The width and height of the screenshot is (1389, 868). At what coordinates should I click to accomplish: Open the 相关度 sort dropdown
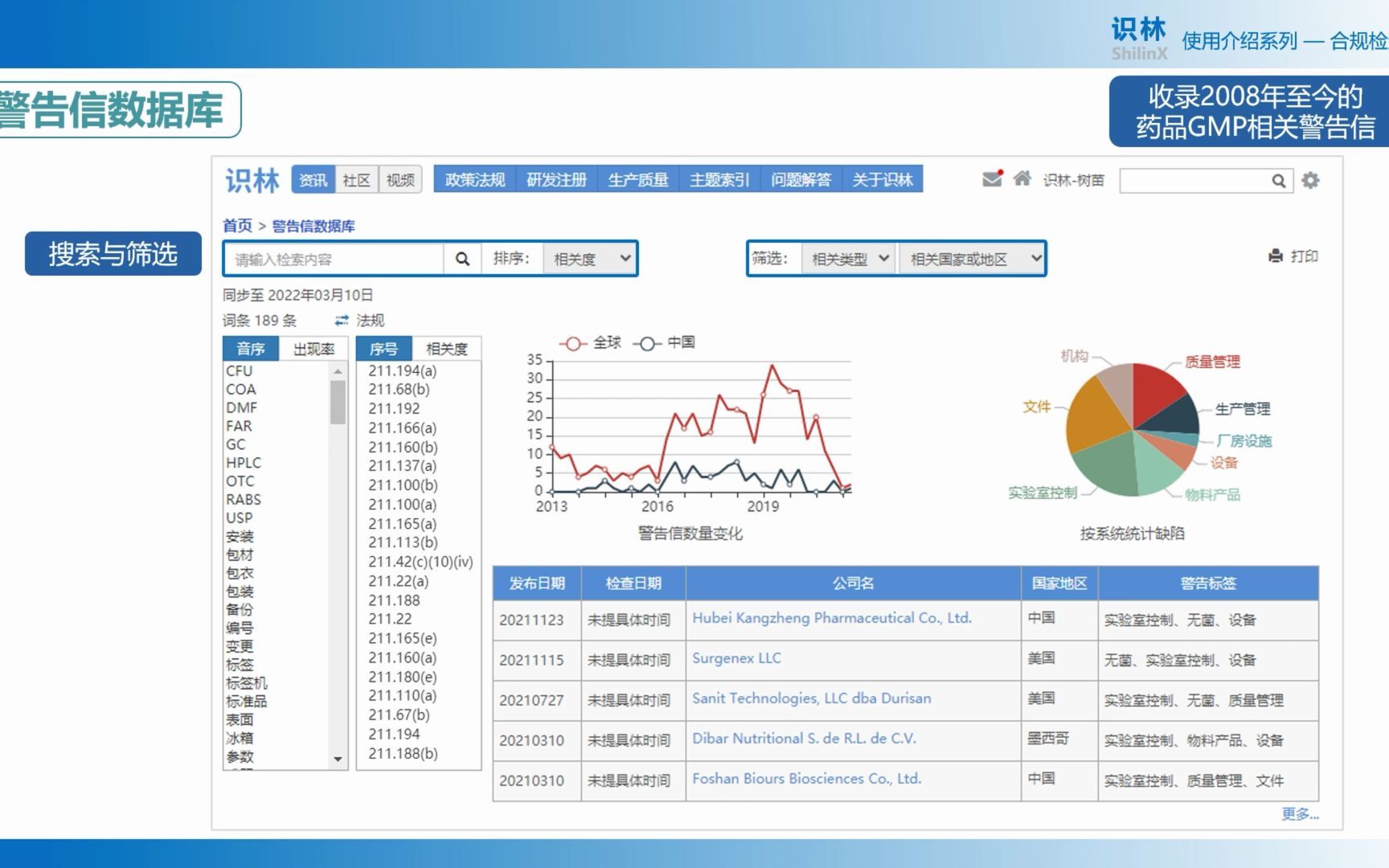590,259
